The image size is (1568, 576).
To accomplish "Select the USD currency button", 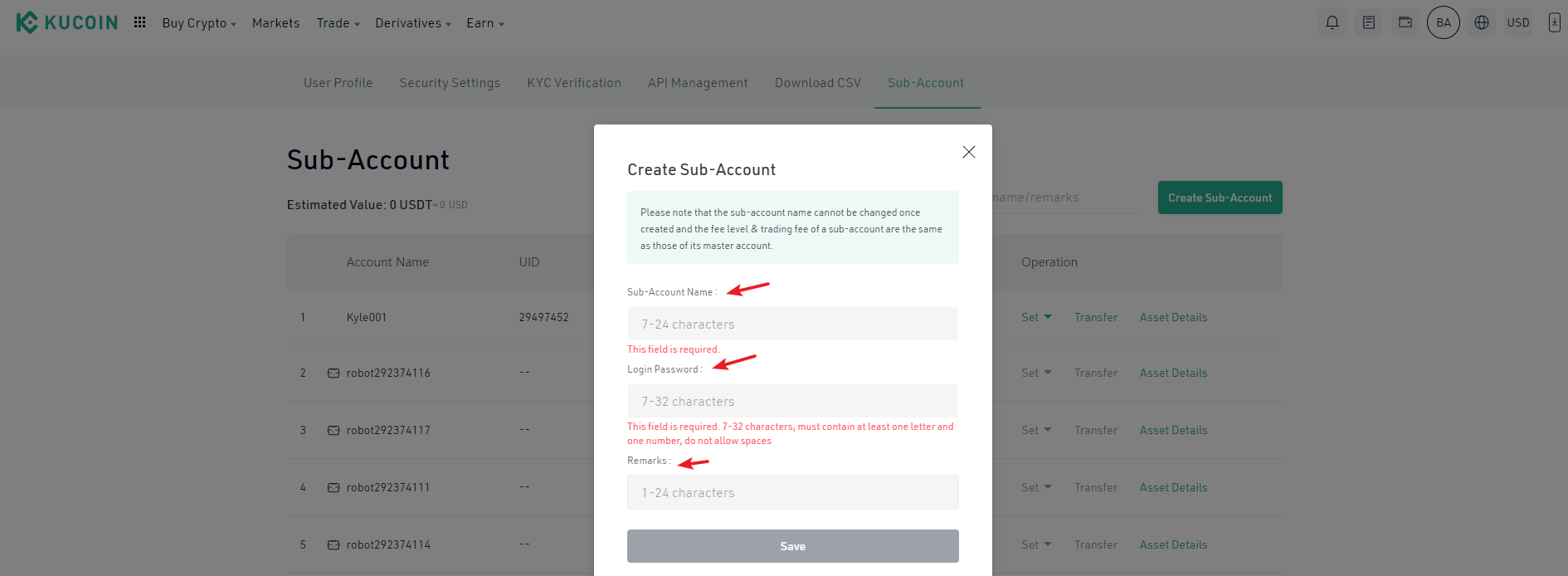I will 1518,22.
